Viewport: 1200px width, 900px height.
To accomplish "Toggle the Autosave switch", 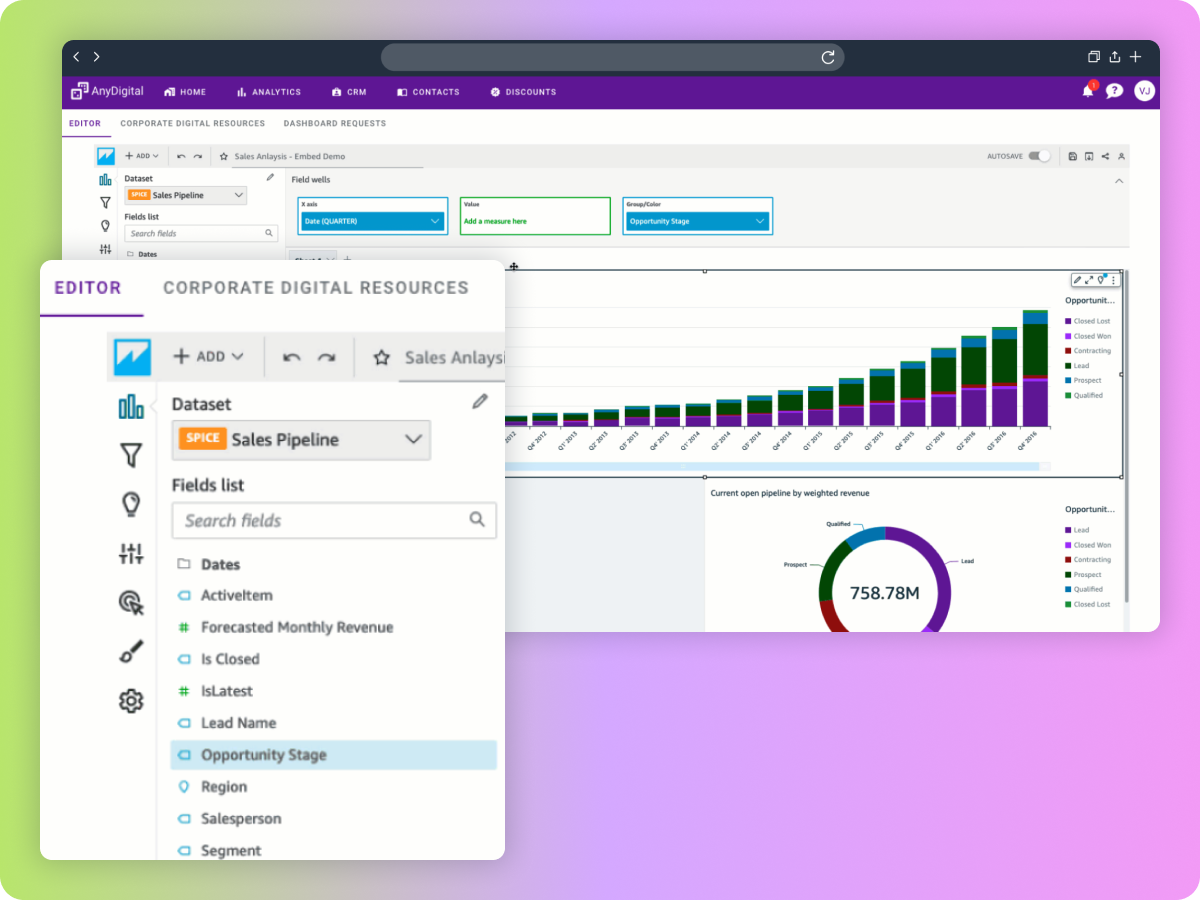I will point(1040,156).
